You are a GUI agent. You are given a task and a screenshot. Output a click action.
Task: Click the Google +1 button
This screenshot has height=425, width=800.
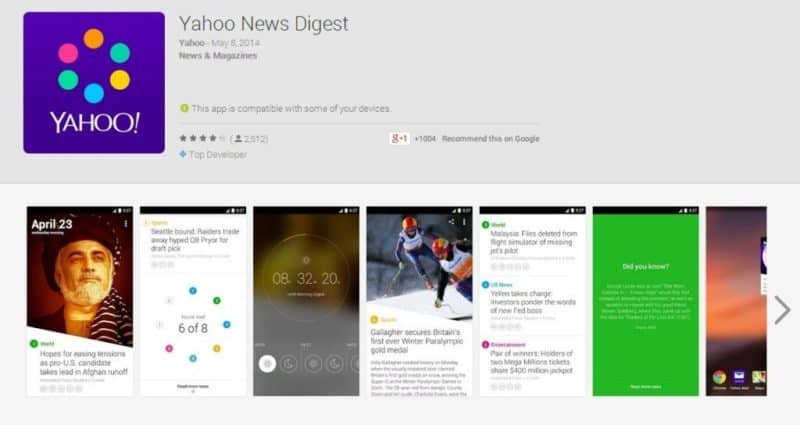399,138
